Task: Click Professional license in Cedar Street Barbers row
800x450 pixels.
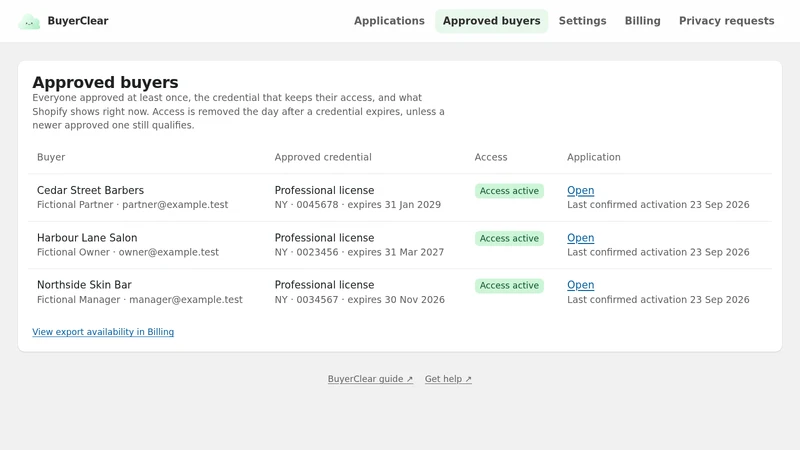Action: tap(324, 190)
